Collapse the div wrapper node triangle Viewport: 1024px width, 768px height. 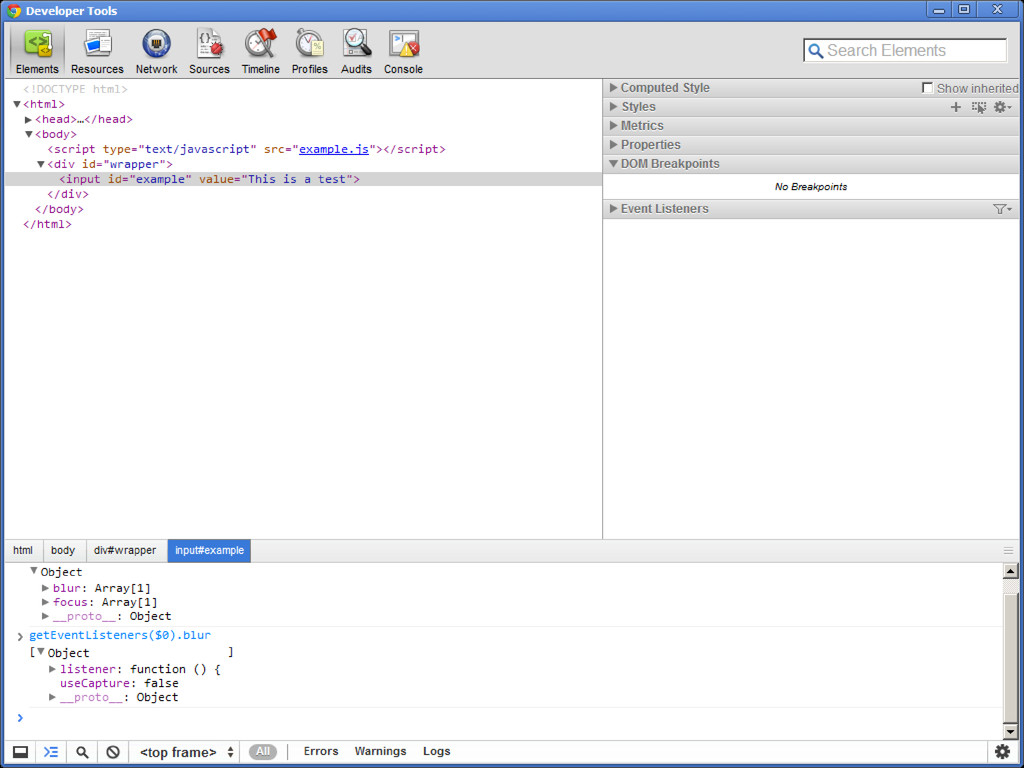coord(40,165)
